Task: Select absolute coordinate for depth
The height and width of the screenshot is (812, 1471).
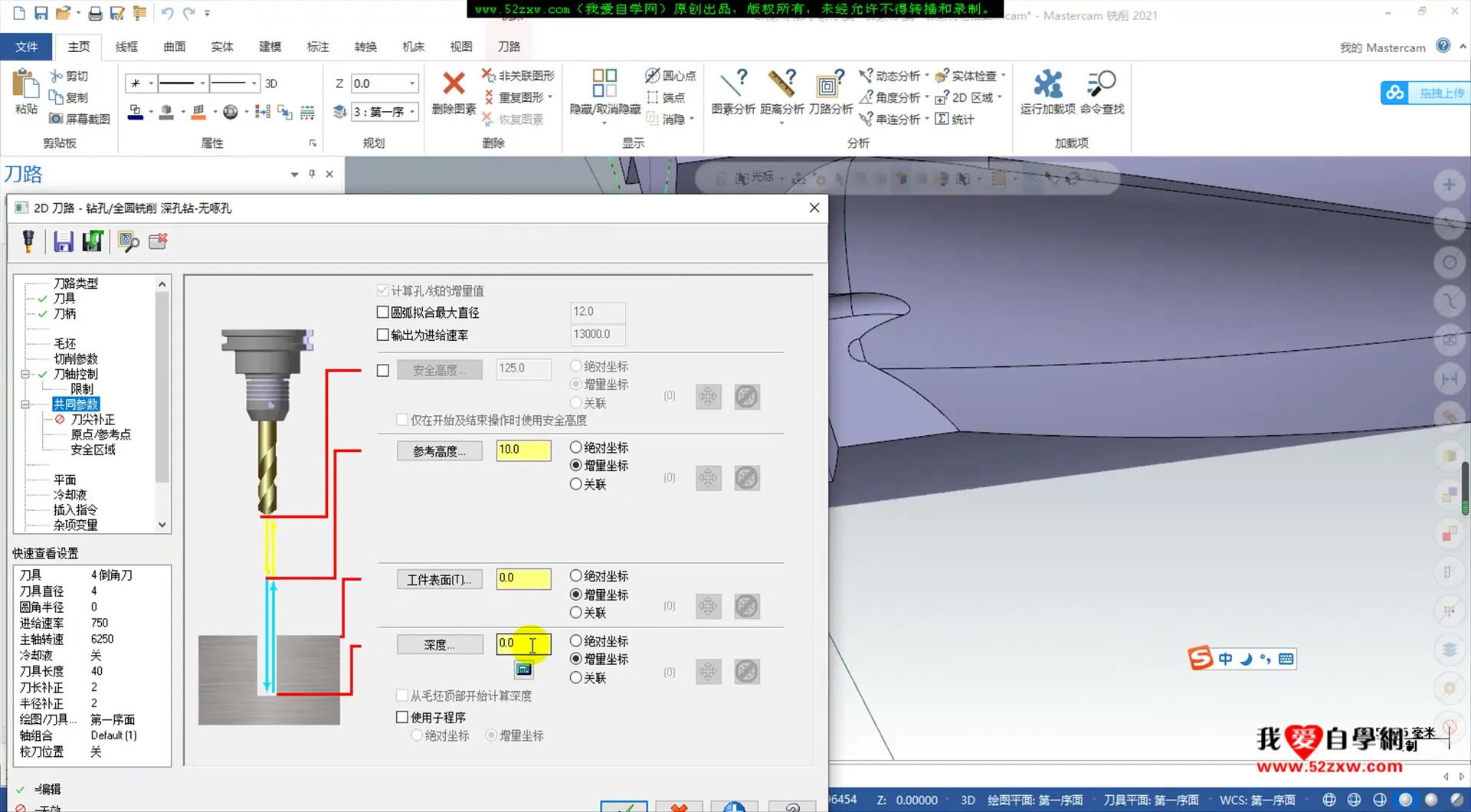Action: 576,641
